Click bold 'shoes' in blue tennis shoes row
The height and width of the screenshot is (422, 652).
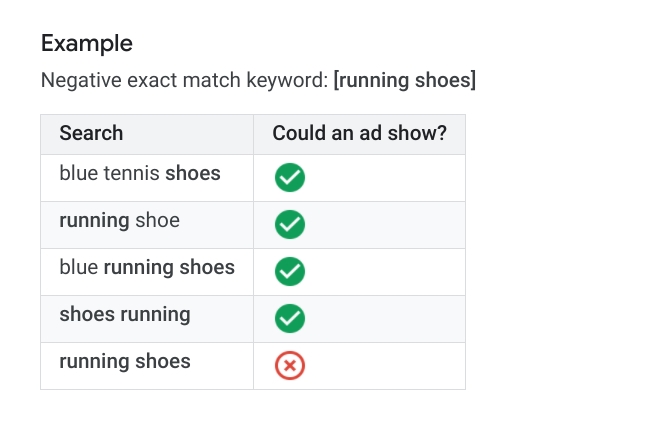pyautogui.click(x=193, y=174)
